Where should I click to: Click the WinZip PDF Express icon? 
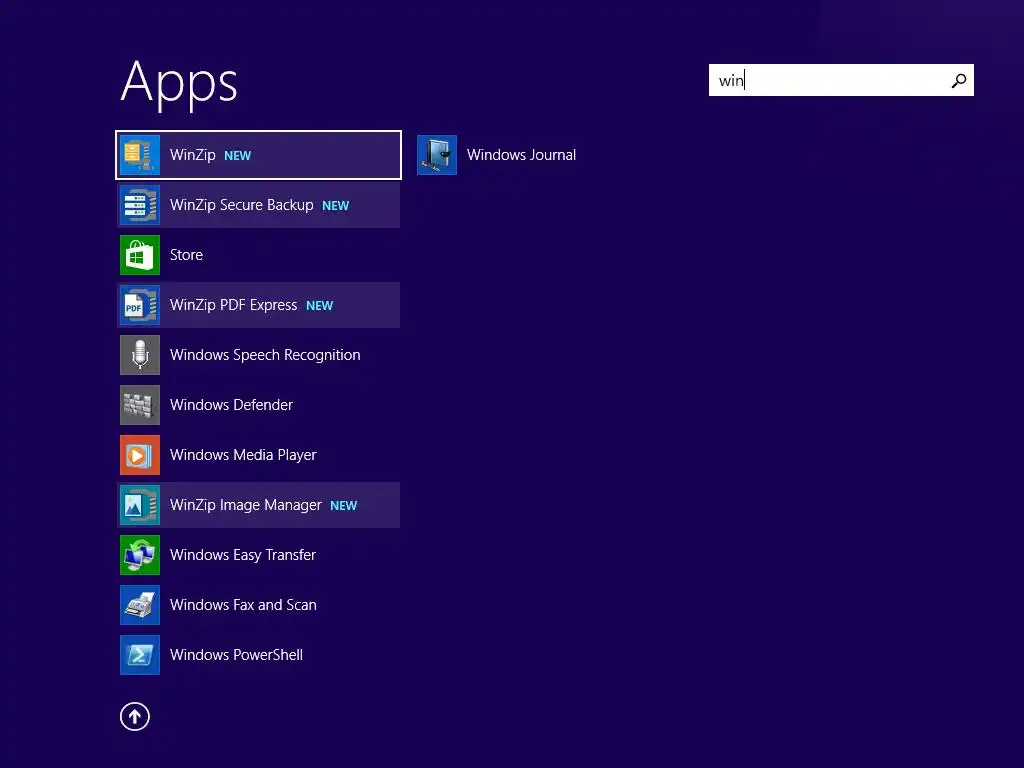click(140, 305)
